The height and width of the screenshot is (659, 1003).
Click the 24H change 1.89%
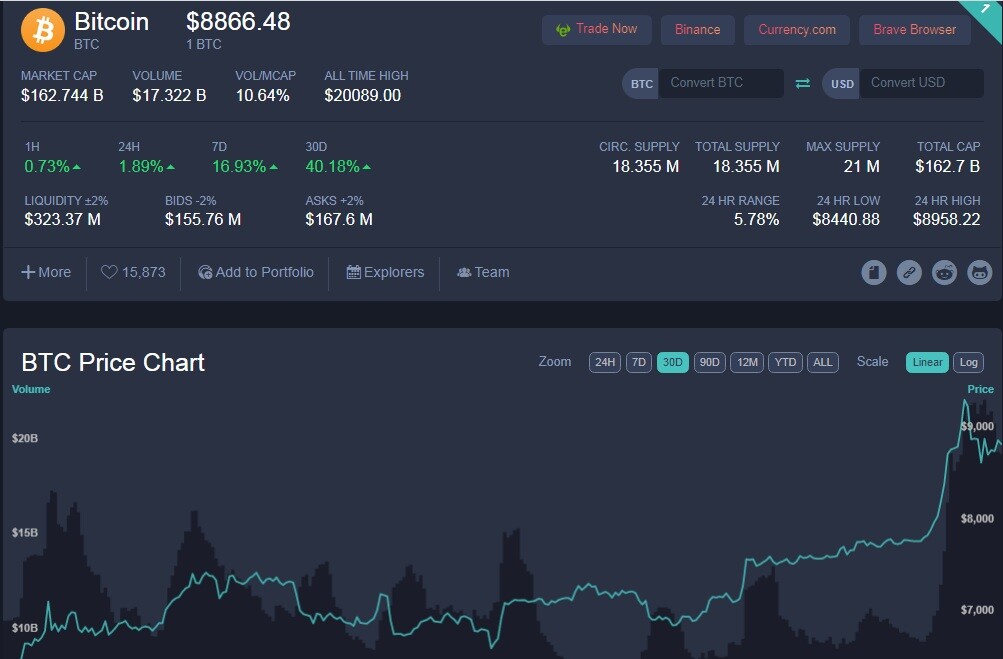click(146, 166)
